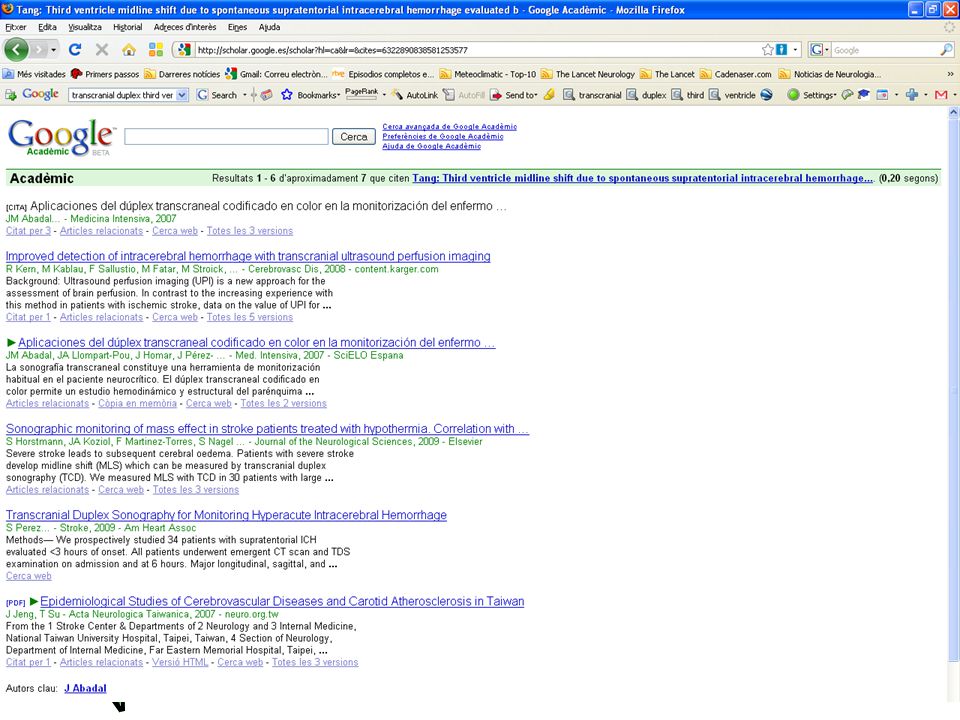
Task: Open the address bar history dropdown
Action: (x=795, y=50)
